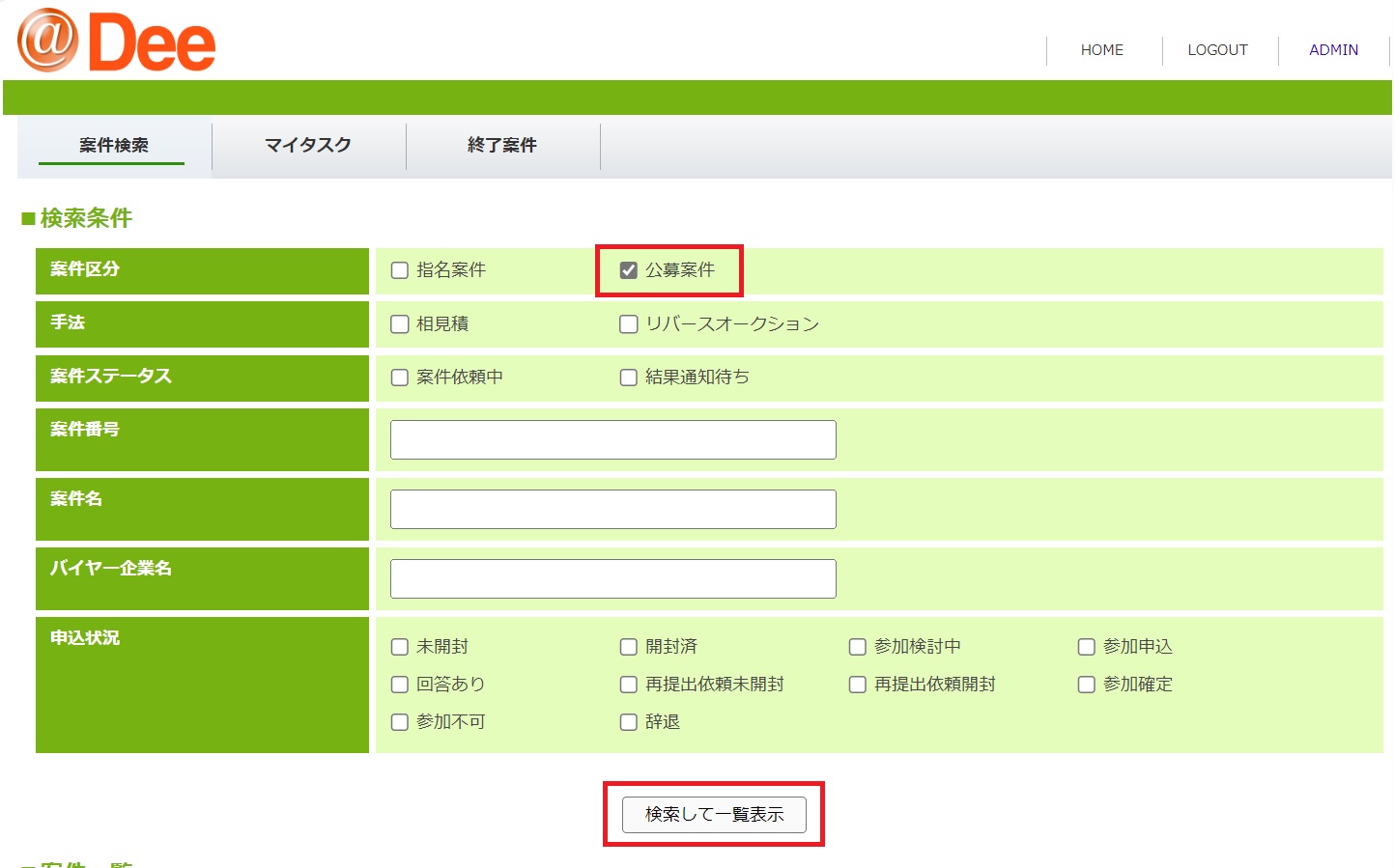Check the 参加不可 checkbox
Image resolution: width=1394 pixels, height=868 pixels.
click(x=399, y=722)
